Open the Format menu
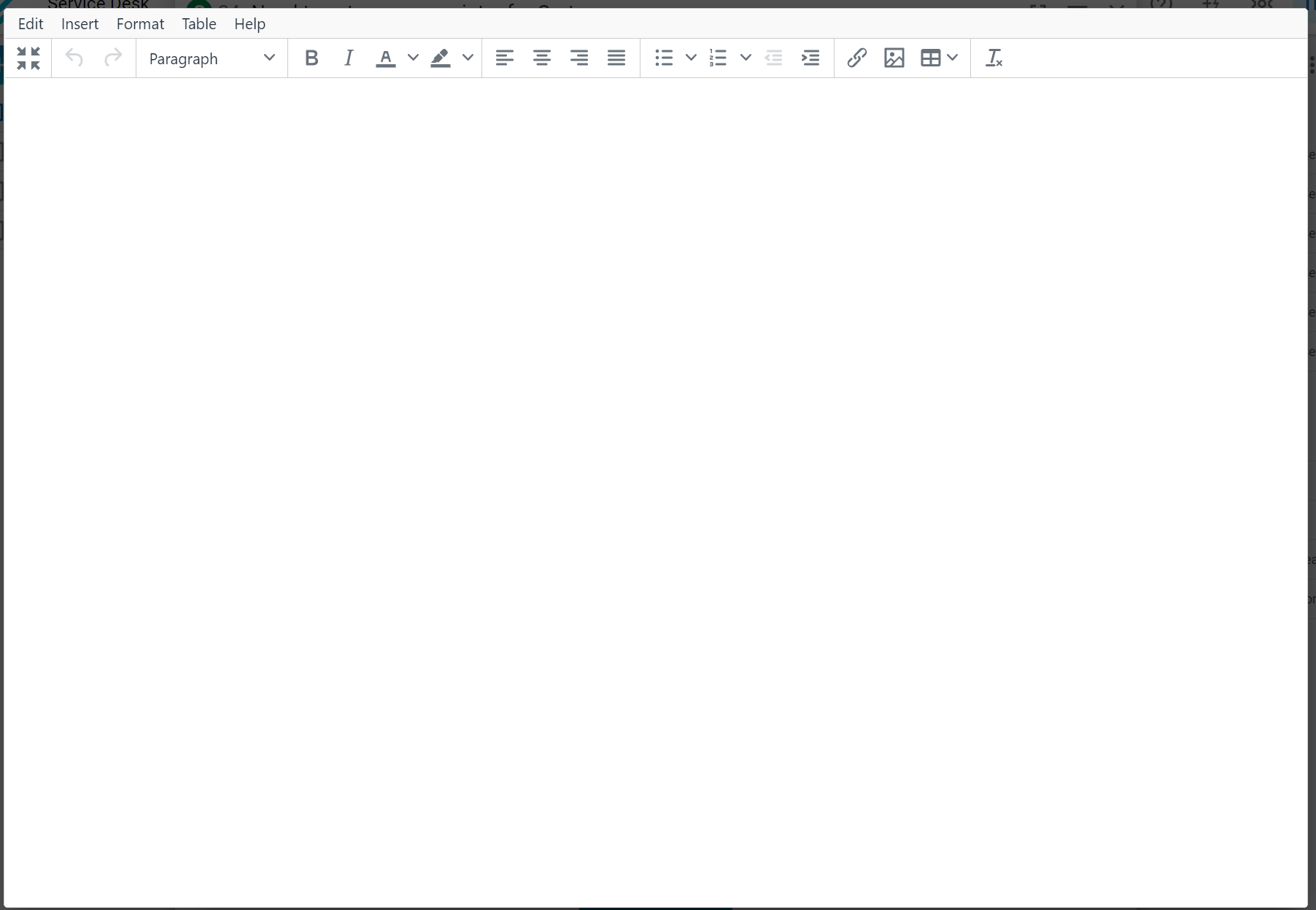The height and width of the screenshot is (910, 1316). click(x=140, y=24)
